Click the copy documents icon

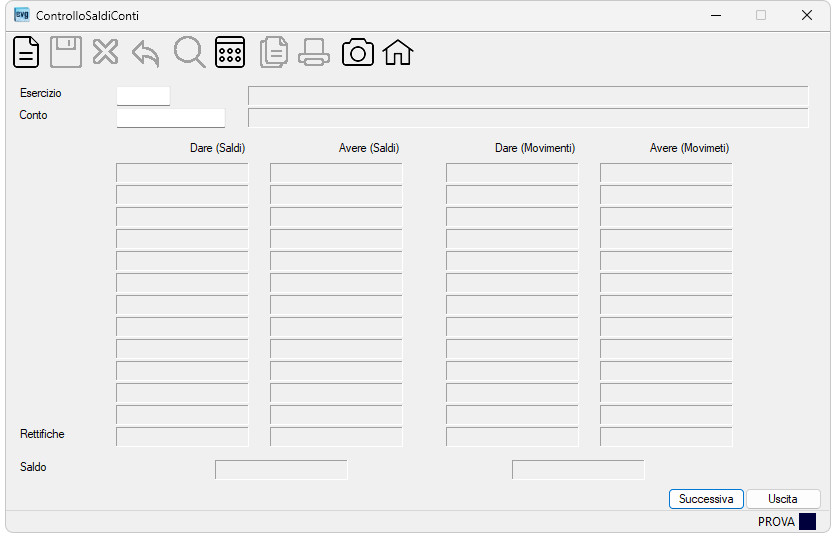click(x=274, y=52)
